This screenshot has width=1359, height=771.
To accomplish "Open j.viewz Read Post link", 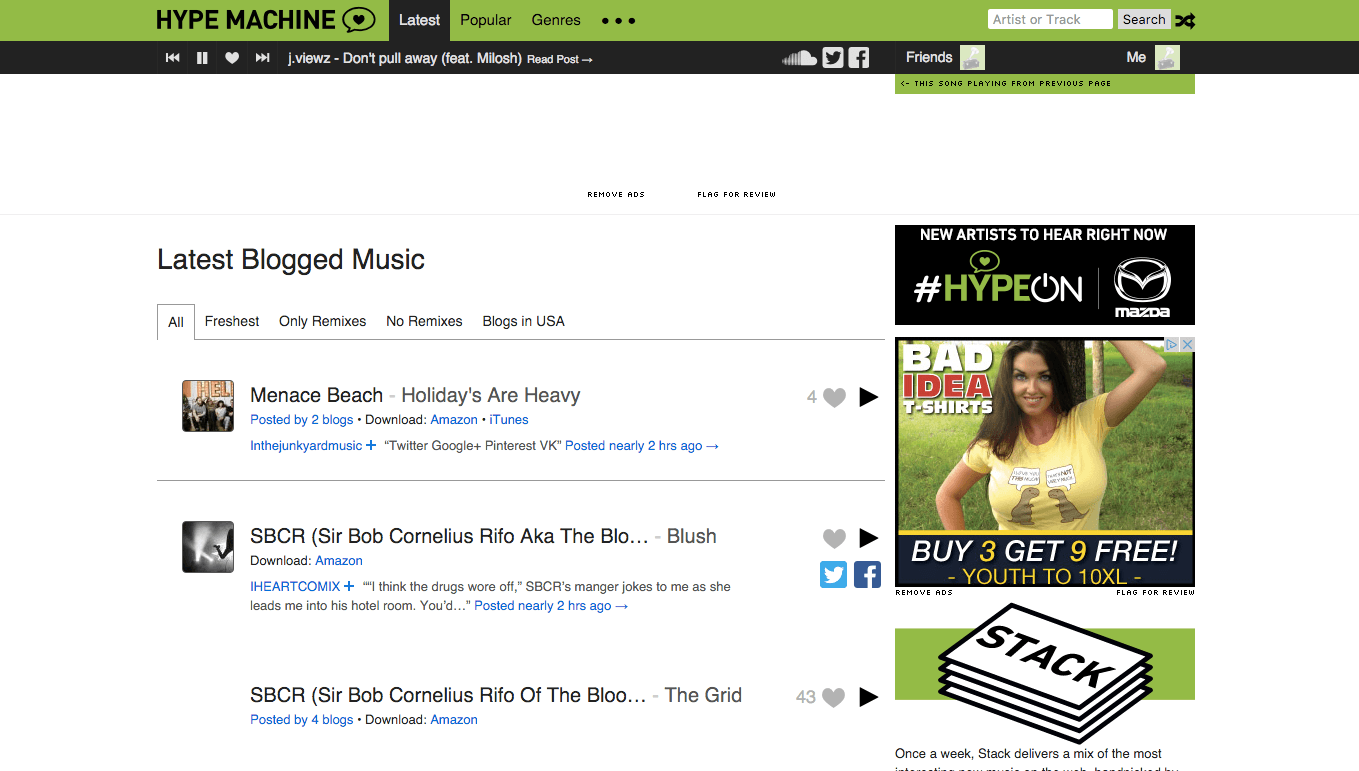I will click(x=560, y=59).
